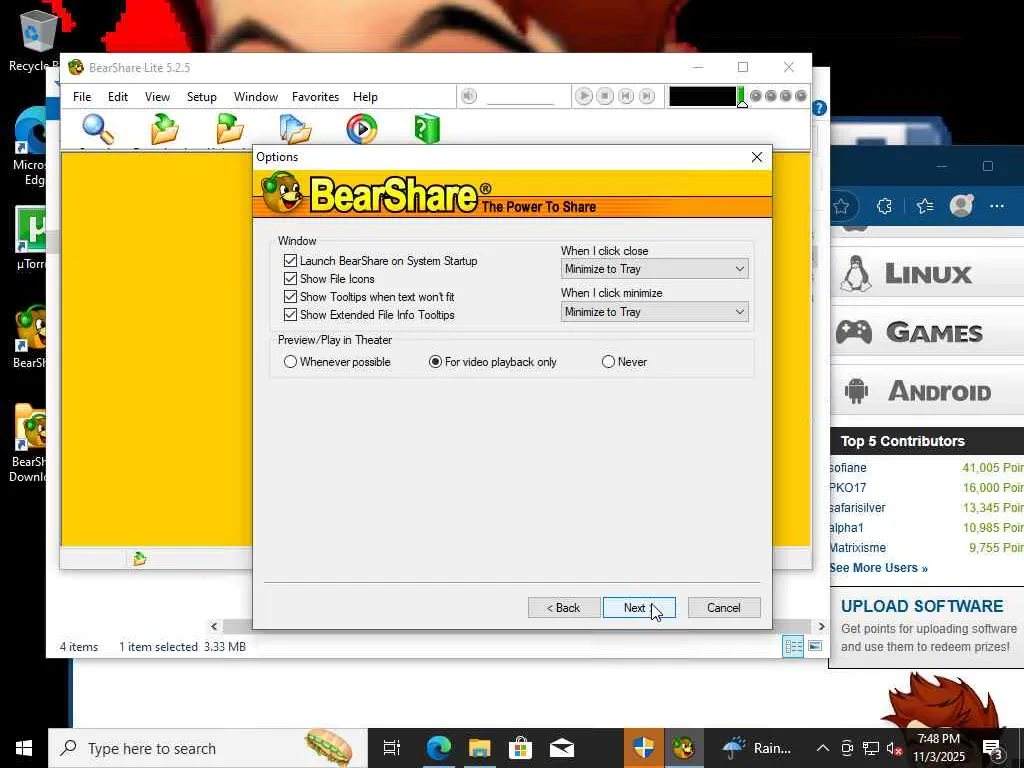Open the Theater media player icon

[362, 128]
